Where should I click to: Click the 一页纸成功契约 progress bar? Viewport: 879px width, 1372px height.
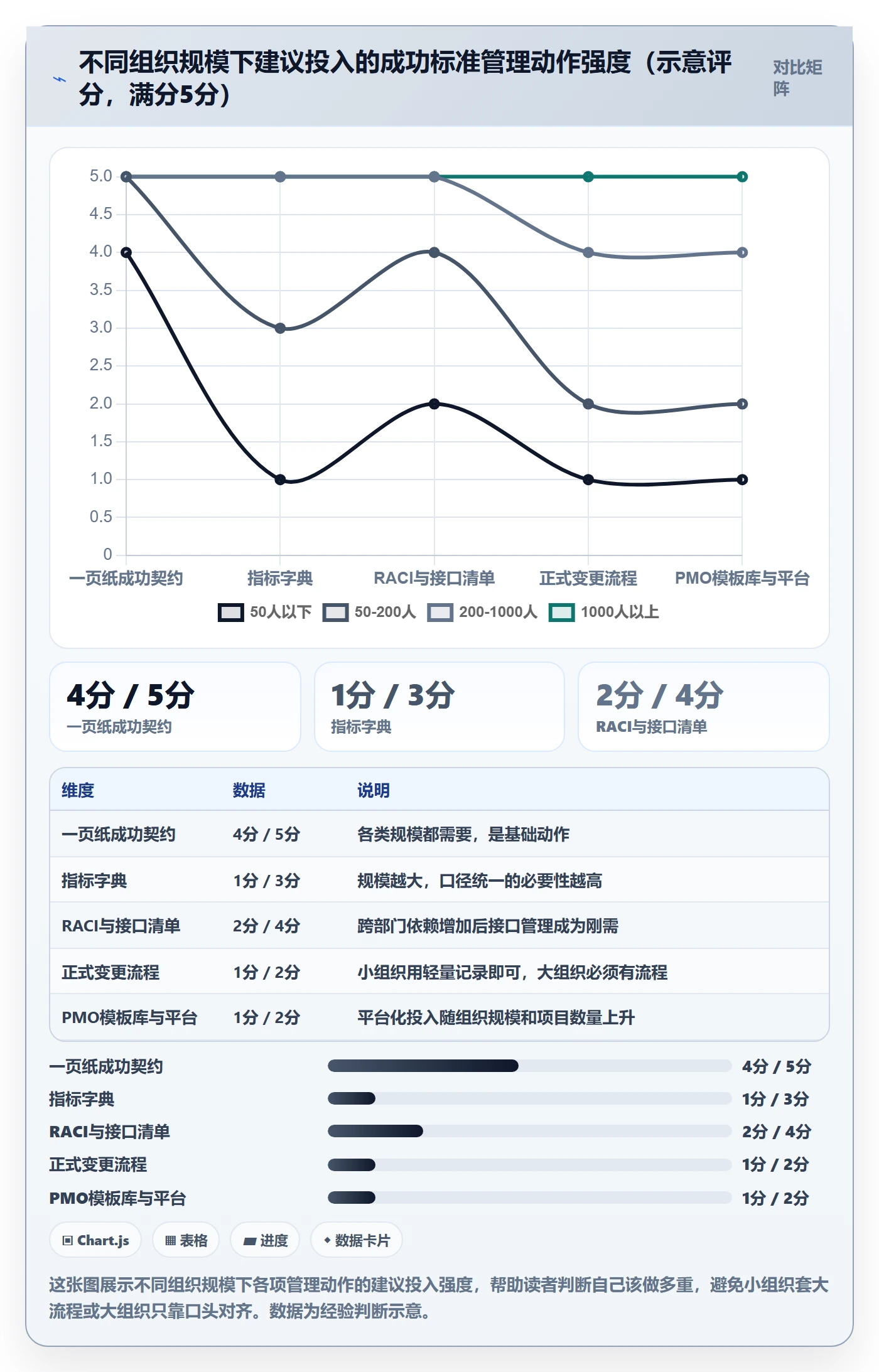click(x=529, y=1066)
